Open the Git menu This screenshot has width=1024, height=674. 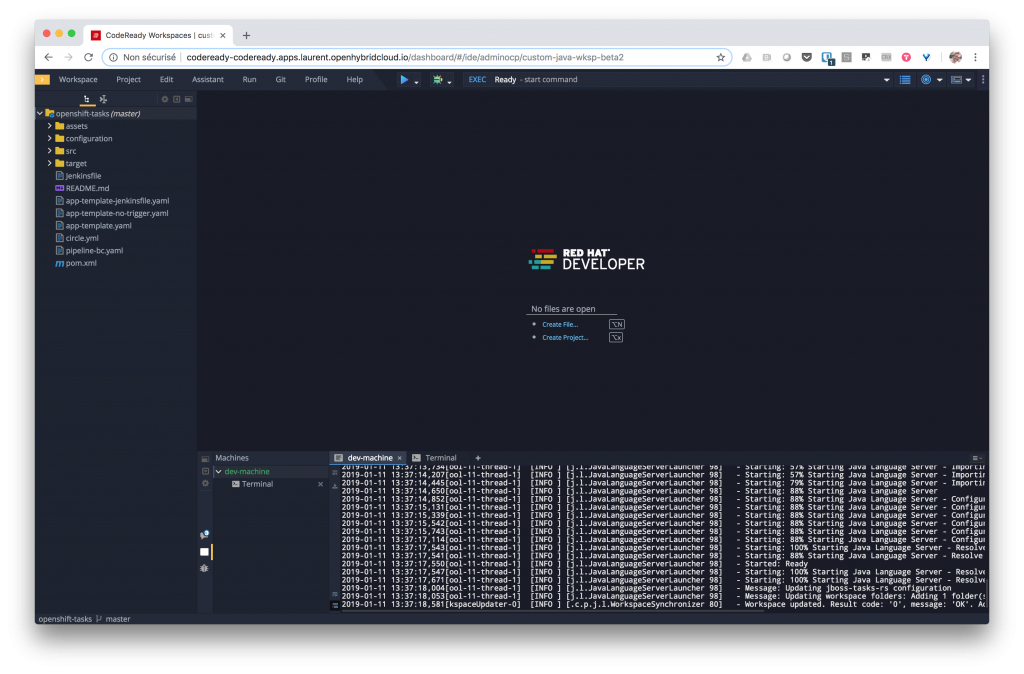tap(280, 79)
